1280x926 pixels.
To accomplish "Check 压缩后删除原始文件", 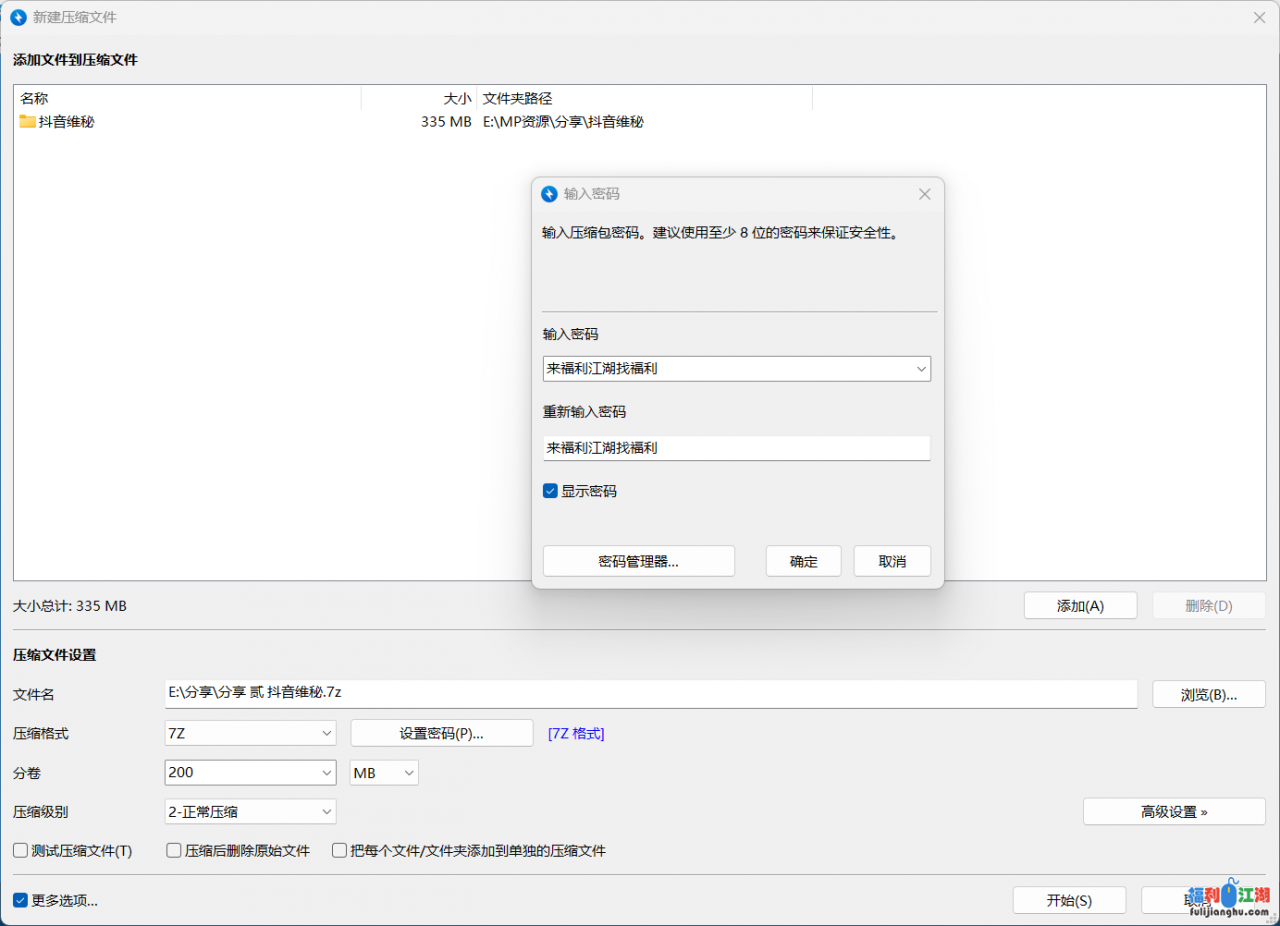I will pyautogui.click(x=172, y=850).
